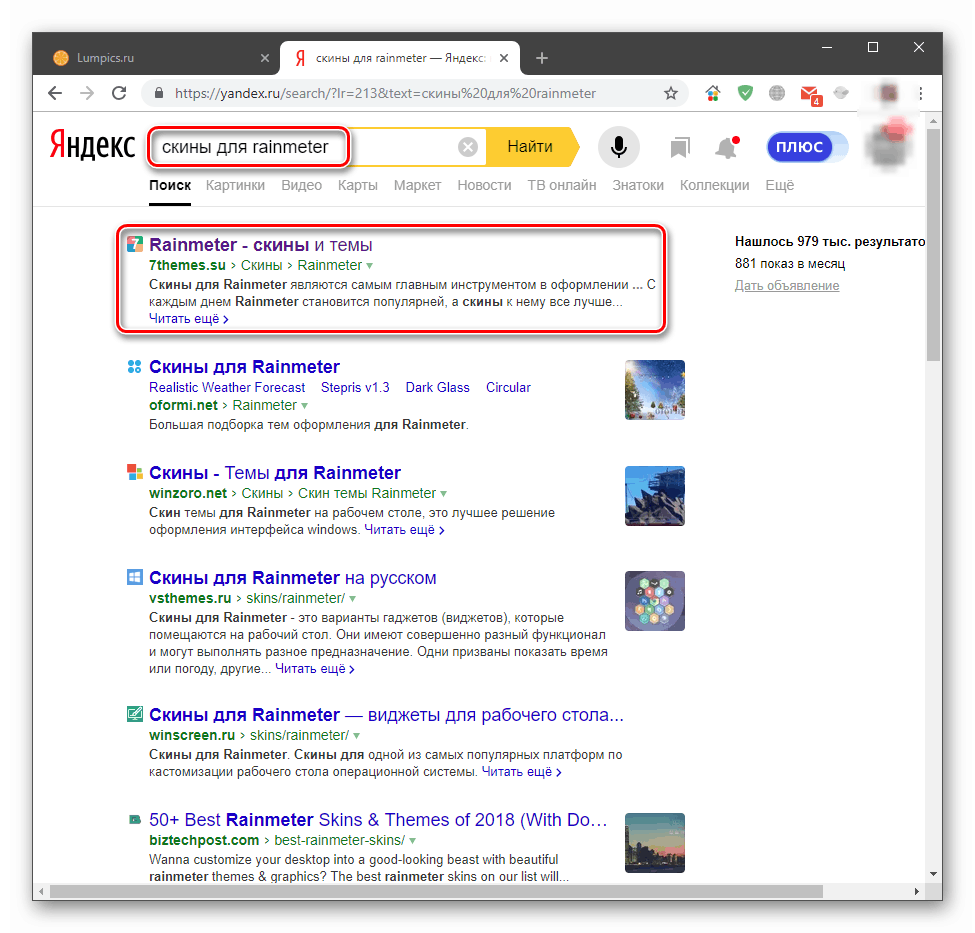
Task: Click the lock icon in address bar
Action: pyautogui.click(x=159, y=93)
